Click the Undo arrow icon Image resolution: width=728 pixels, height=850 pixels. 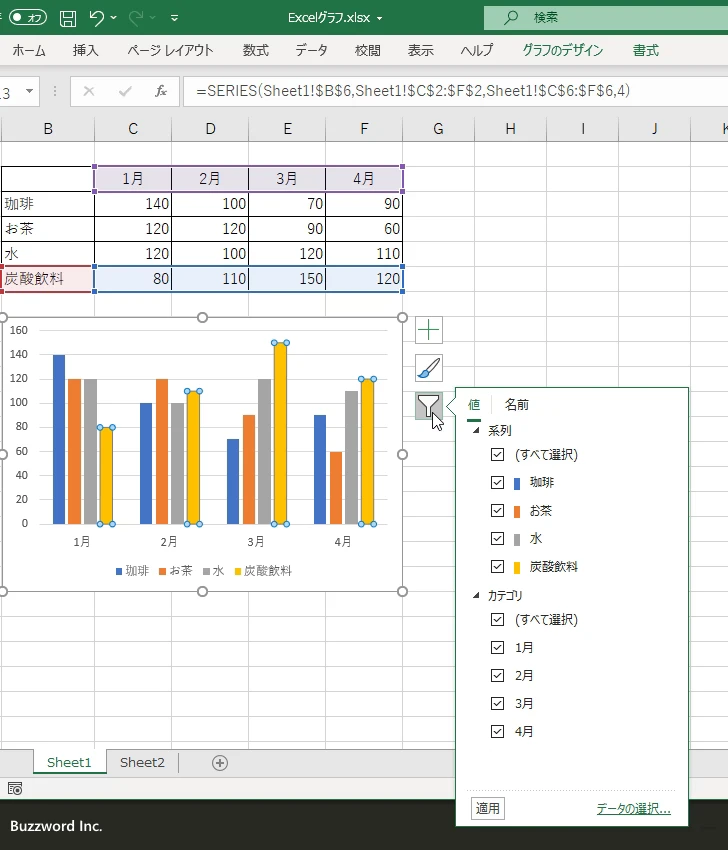(97, 18)
